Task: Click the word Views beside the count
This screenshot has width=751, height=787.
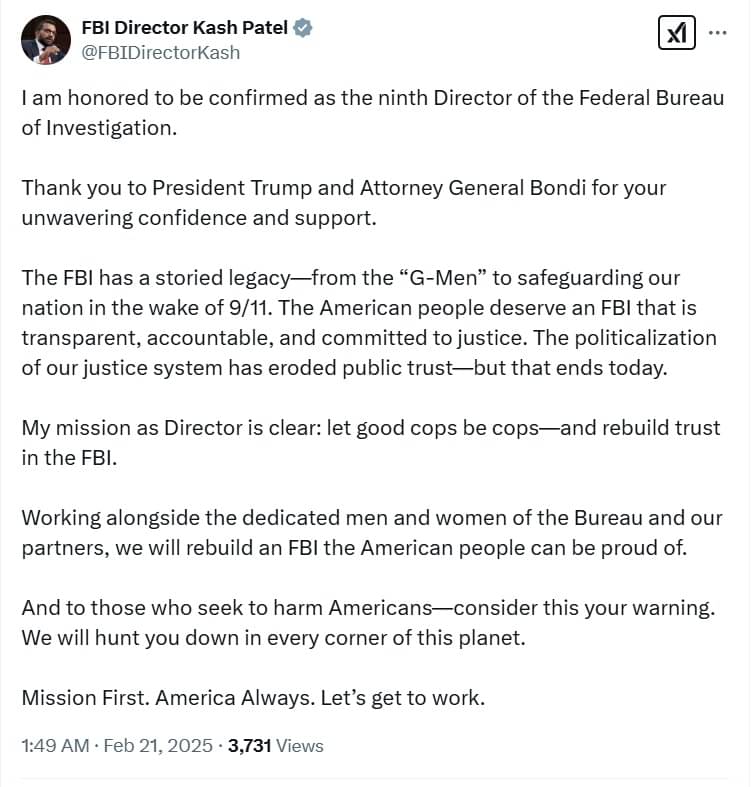Action: click(x=300, y=746)
